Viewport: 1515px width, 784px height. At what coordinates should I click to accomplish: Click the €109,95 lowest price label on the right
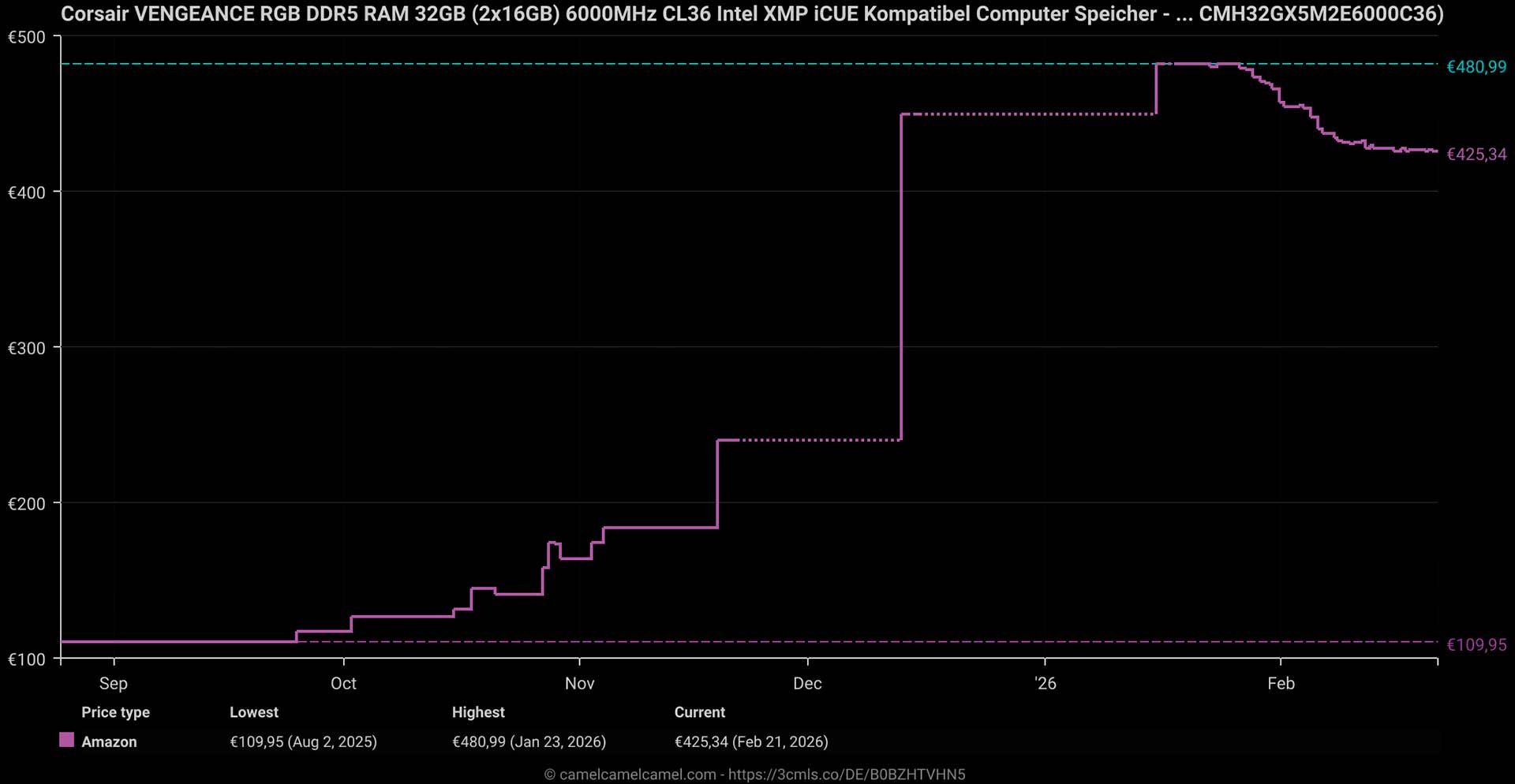1476,645
